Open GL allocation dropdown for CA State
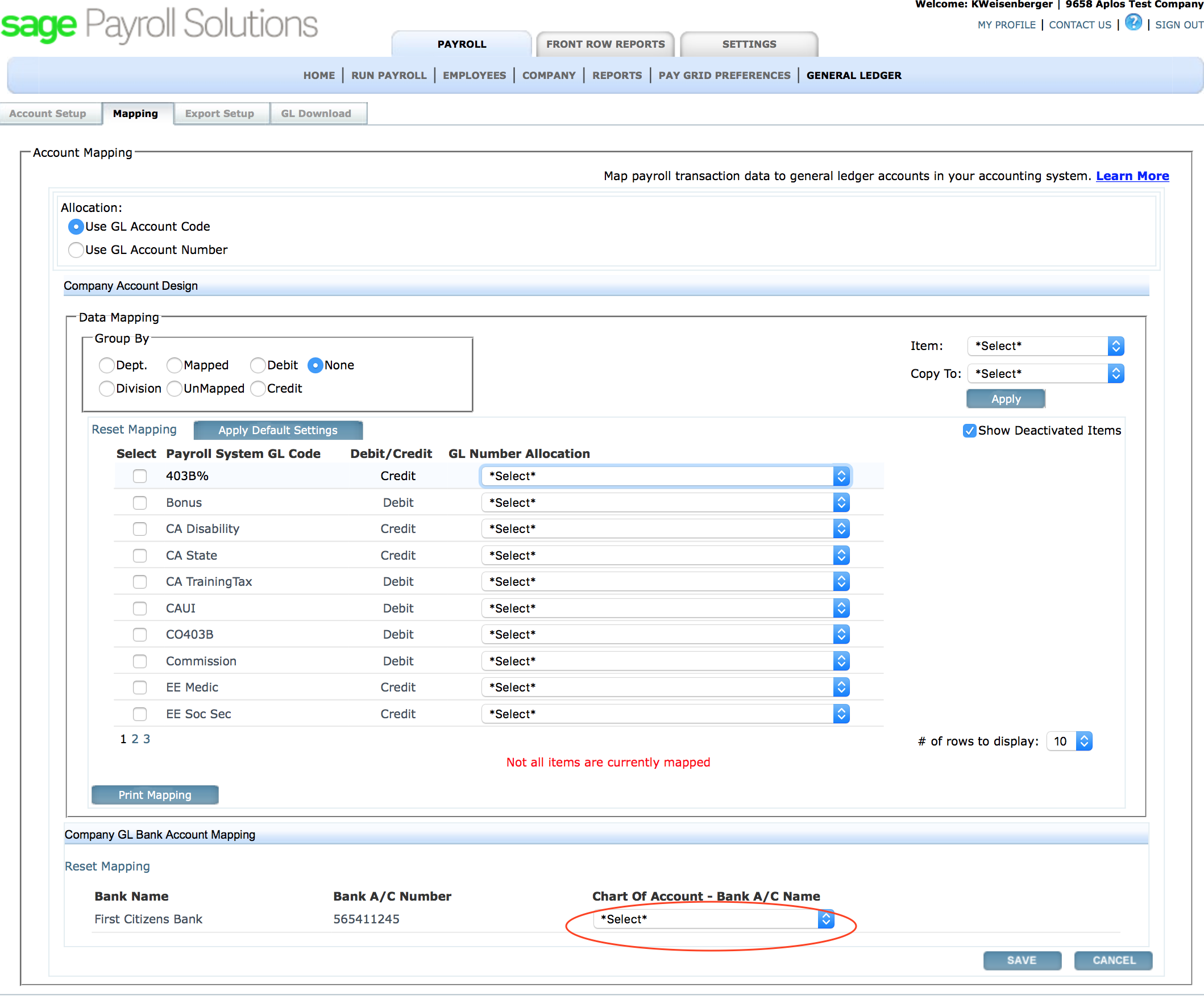This screenshot has height=1008, width=1204. (x=666, y=556)
